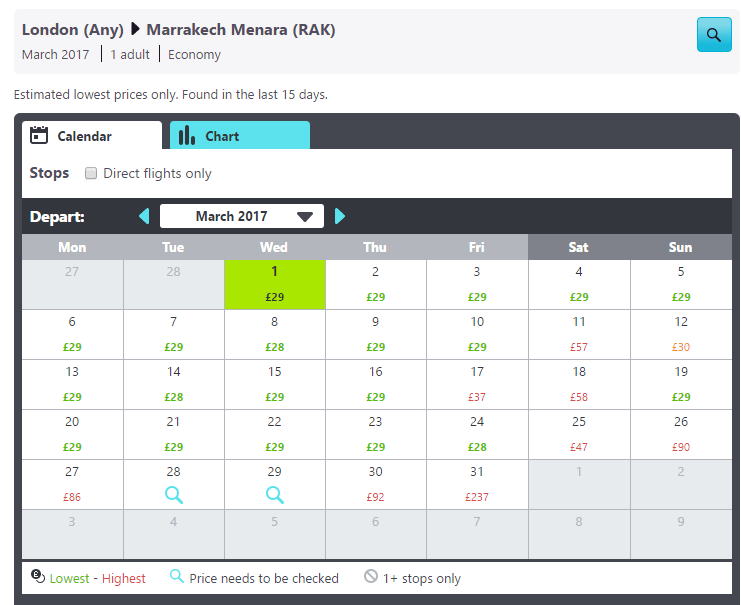
Task: Click the 'March 2017' search summary text
Action: click(55, 54)
